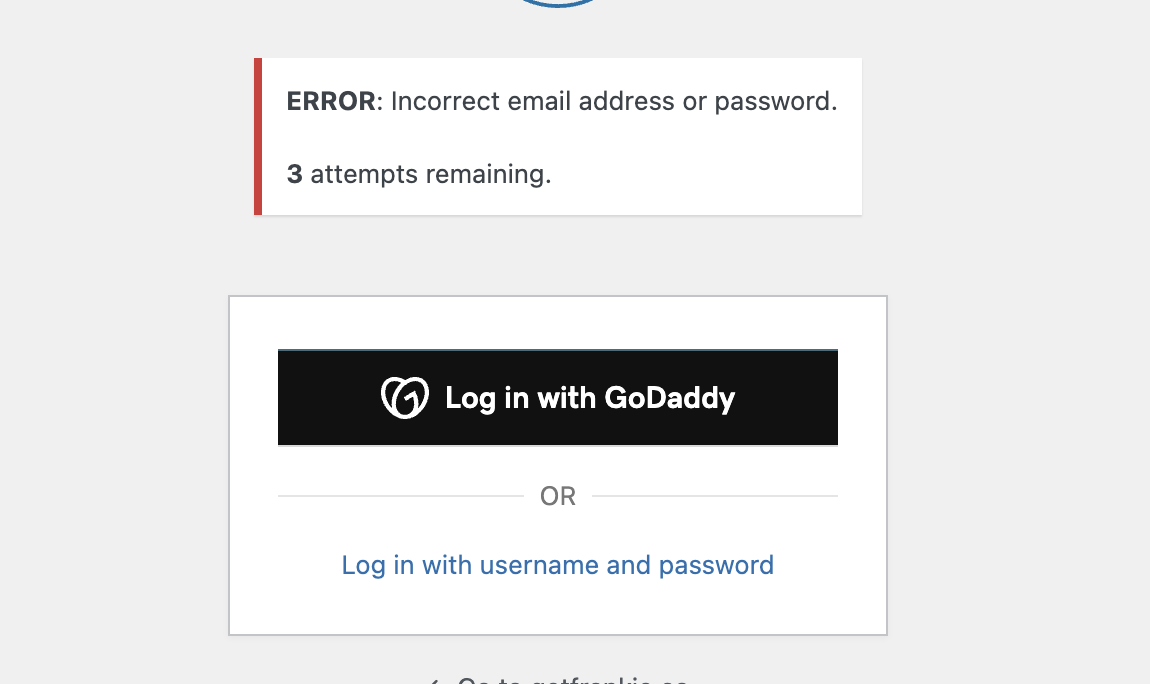The image size is (1150, 684).
Task: Click the divider line left of OR
Action: pyautogui.click(x=400, y=496)
